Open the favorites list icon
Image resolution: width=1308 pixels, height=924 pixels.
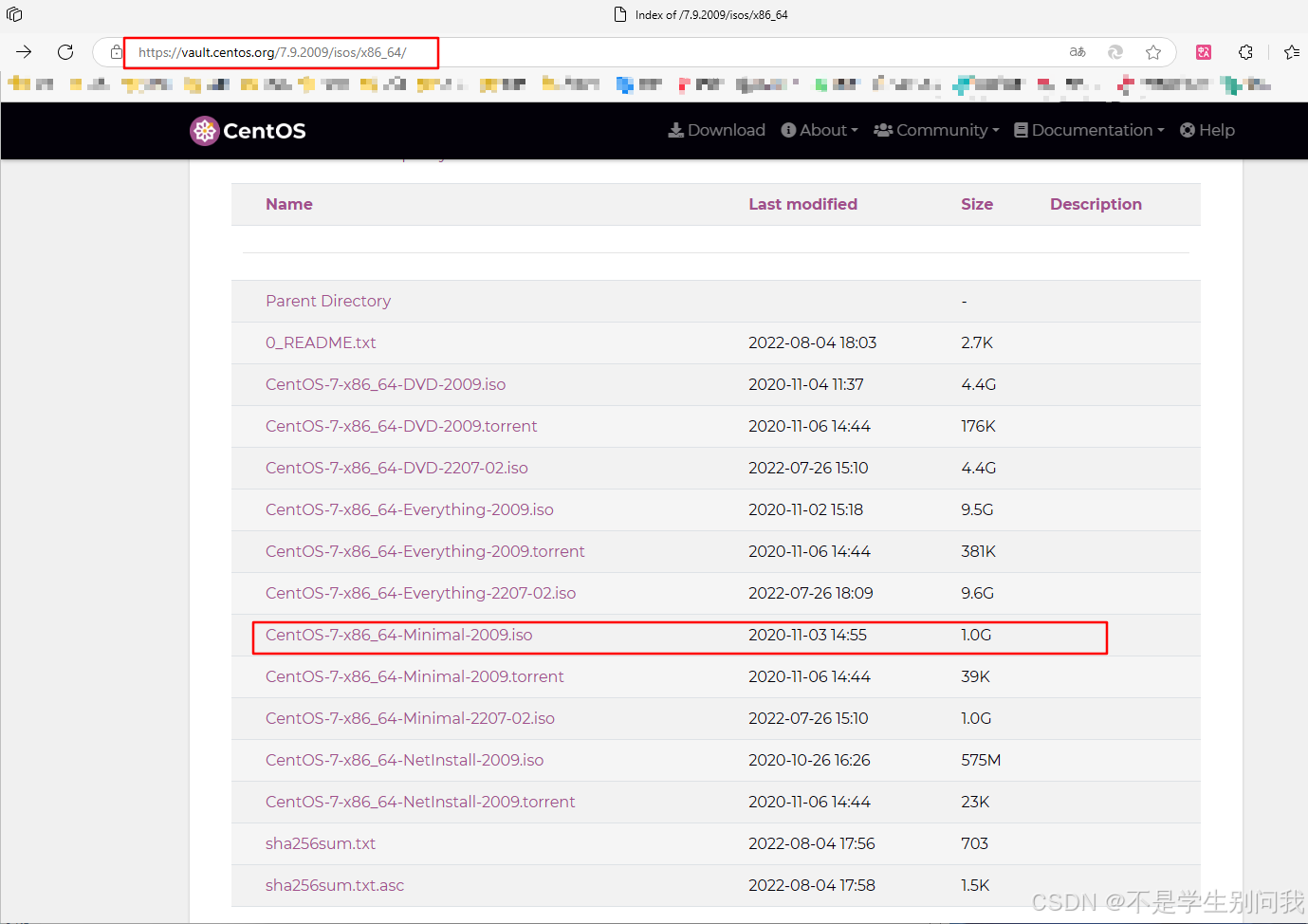tap(1292, 52)
